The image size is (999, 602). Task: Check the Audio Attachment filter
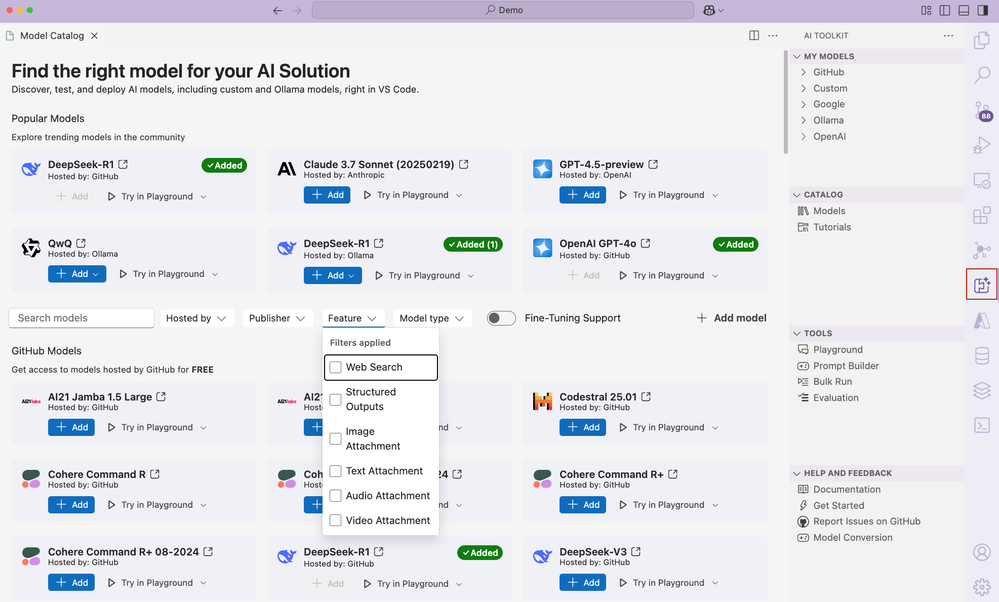pyautogui.click(x=336, y=496)
